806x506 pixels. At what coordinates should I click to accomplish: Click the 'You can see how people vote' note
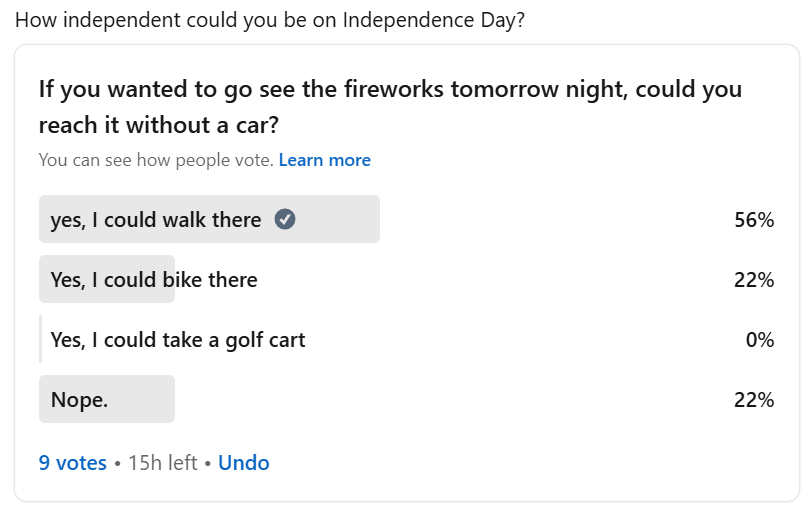(156, 160)
